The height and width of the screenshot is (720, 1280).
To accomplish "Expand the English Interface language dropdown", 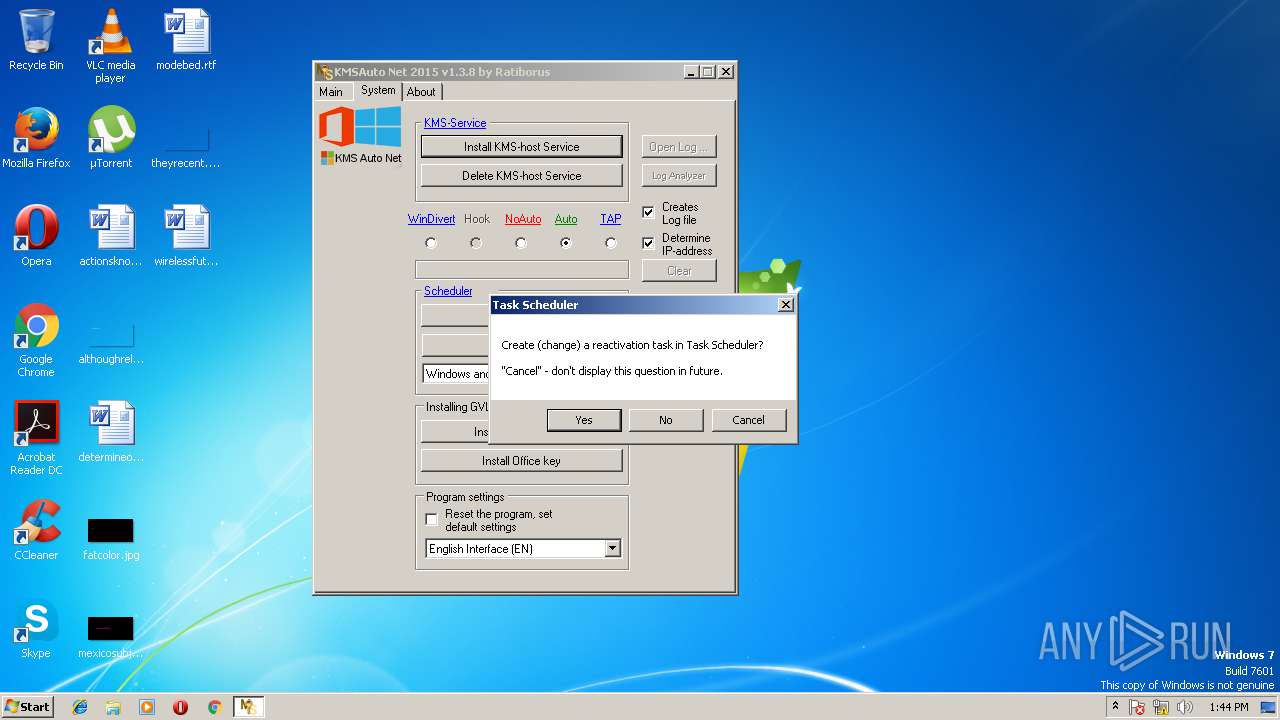I will [612, 549].
